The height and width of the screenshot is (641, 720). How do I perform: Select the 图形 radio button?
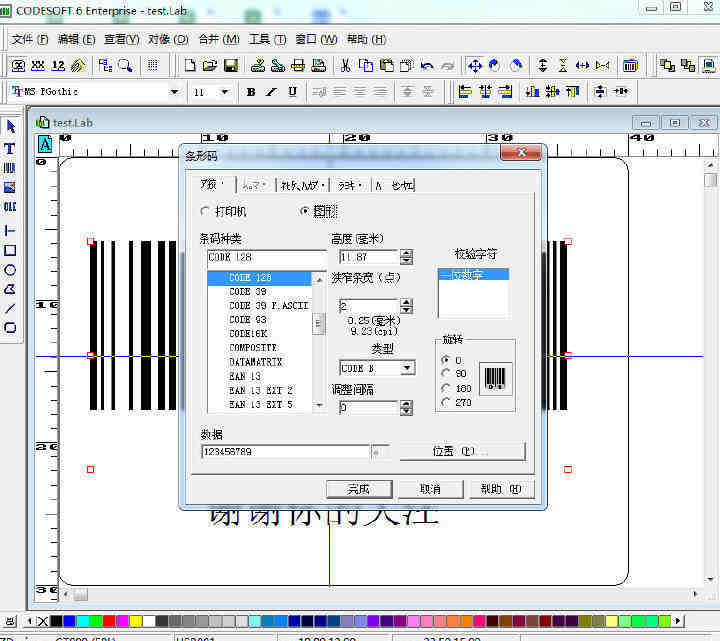304,211
